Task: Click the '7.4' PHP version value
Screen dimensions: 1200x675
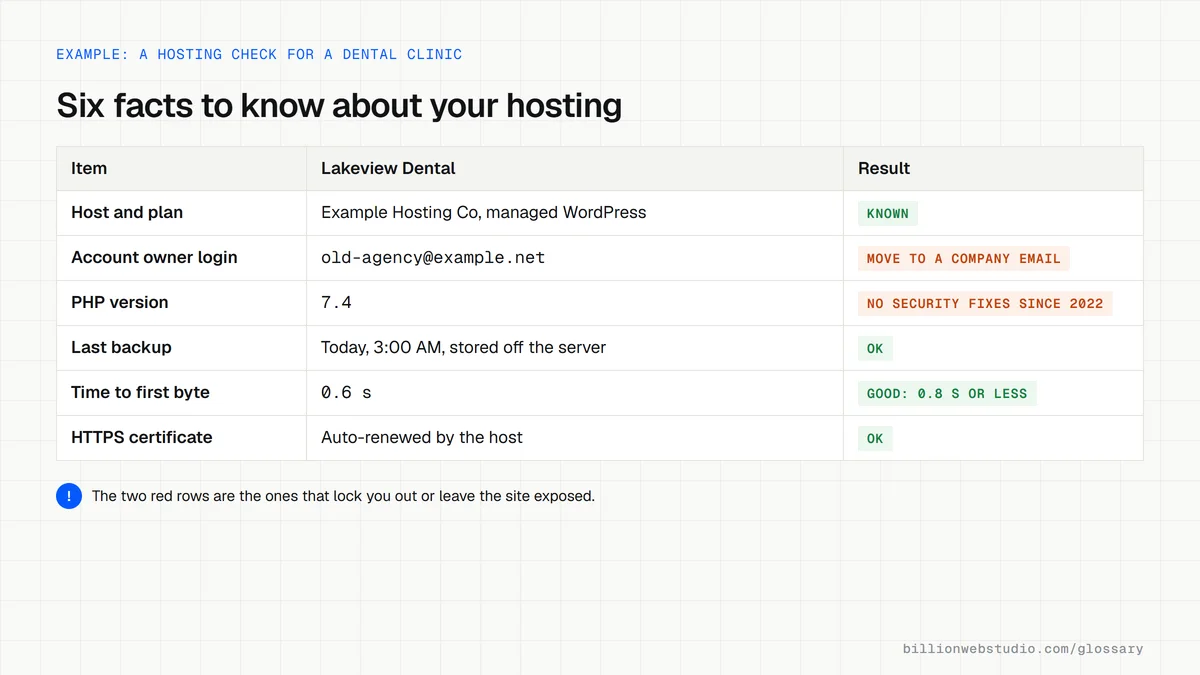Action: click(336, 302)
